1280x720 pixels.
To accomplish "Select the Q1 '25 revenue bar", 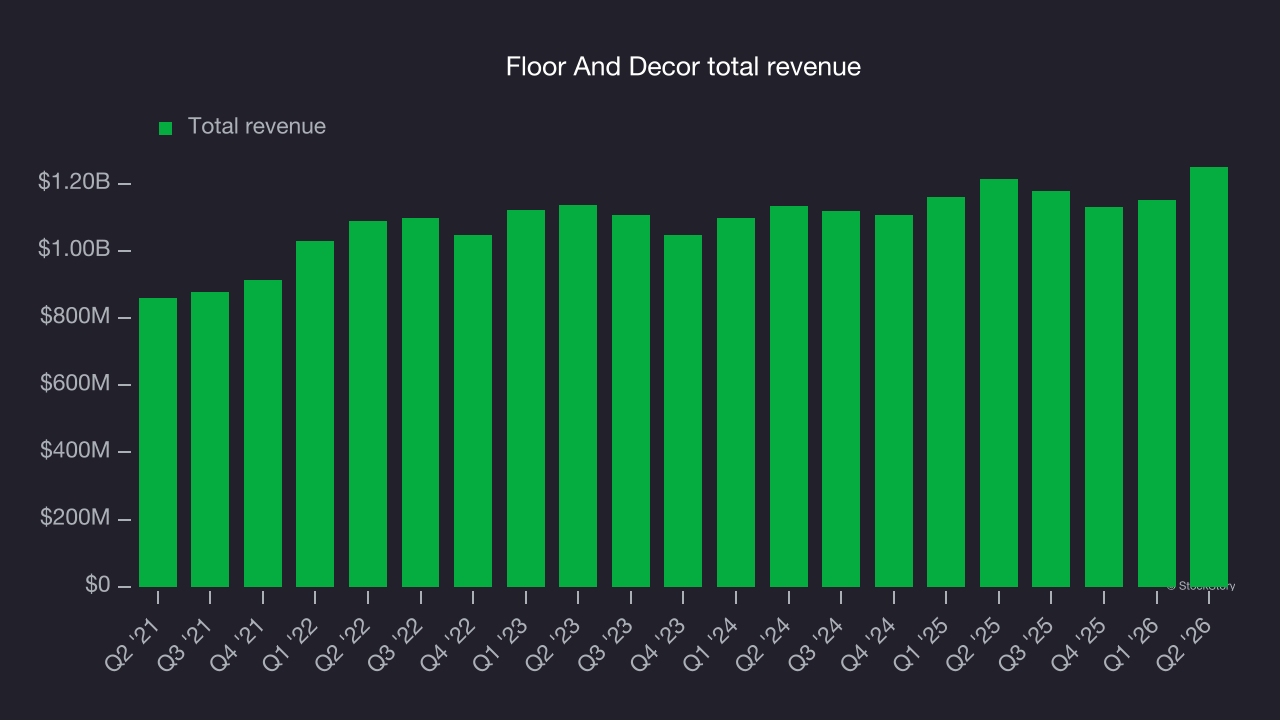I will pyautogui.click(x=946, y=392).
